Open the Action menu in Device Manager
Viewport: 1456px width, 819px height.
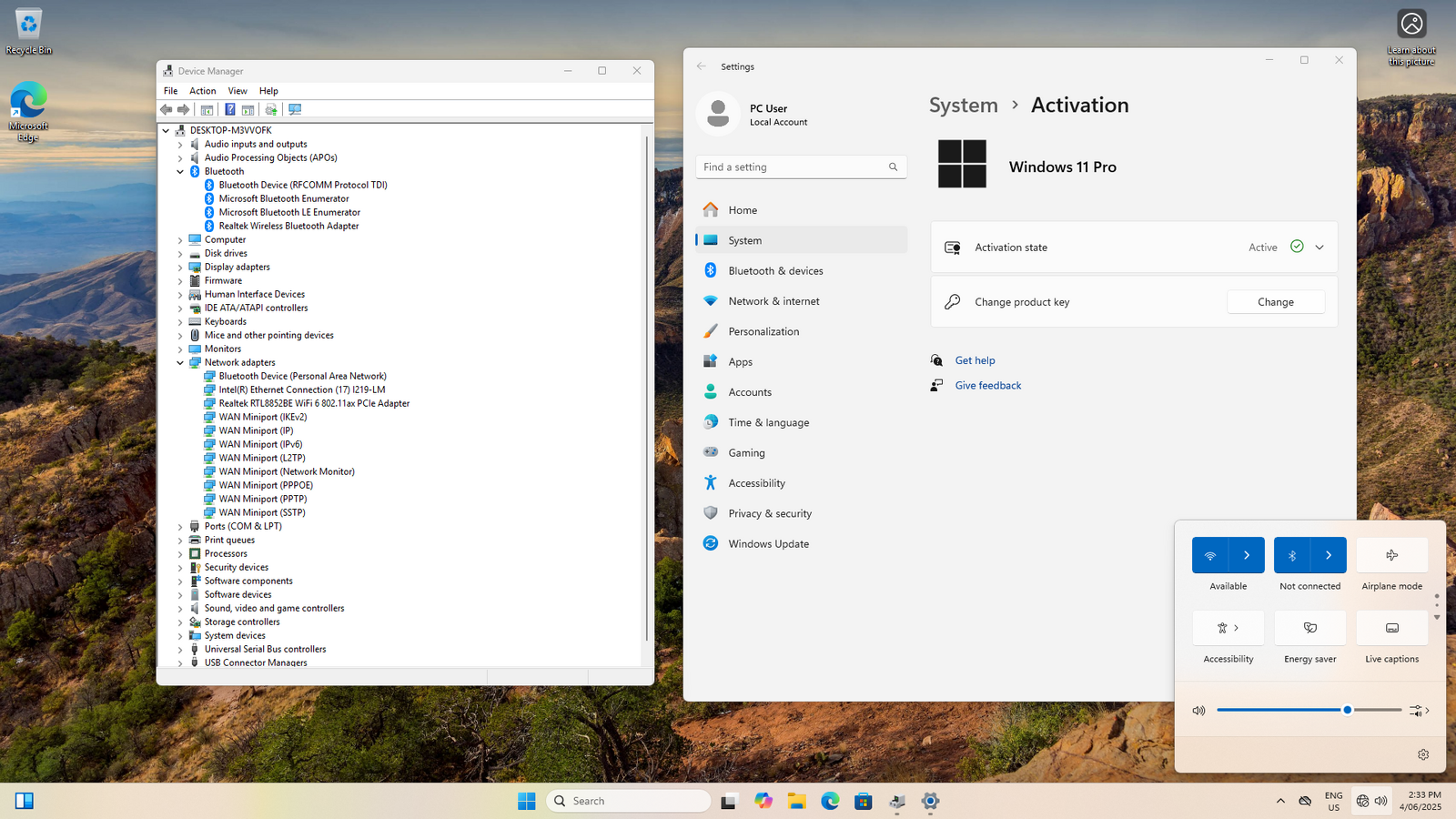pos(202,91)
